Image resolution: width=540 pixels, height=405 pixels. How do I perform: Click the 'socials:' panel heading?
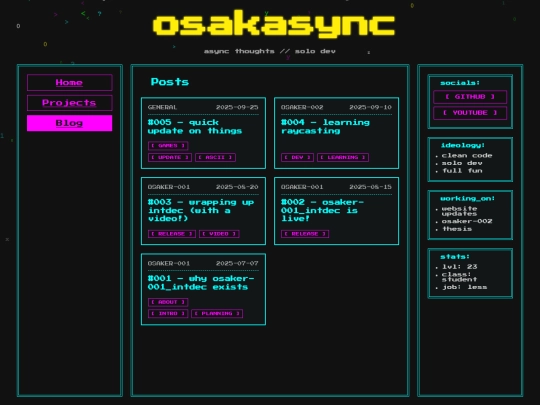point(460,83)
